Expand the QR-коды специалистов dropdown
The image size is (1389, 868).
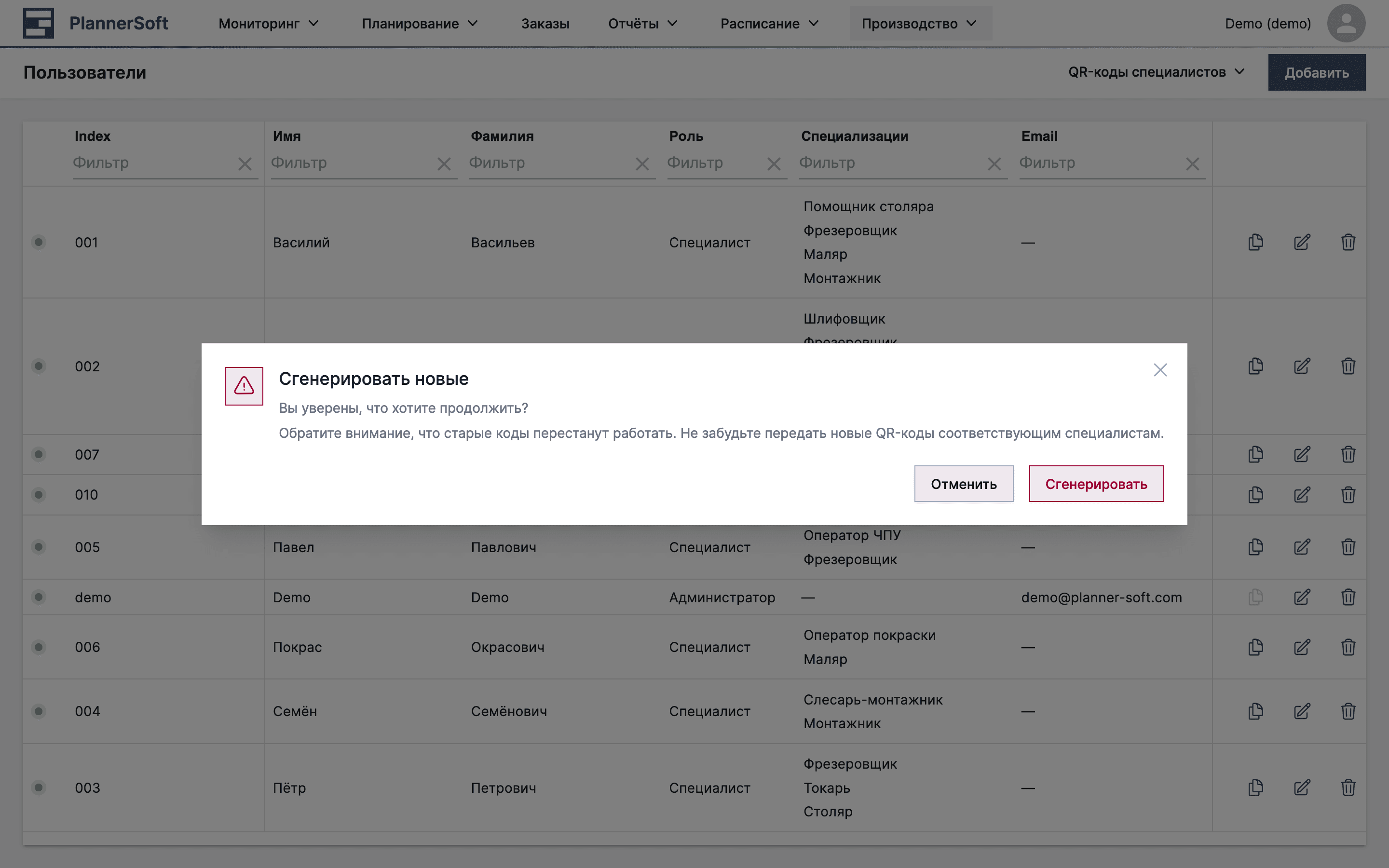(x=1156, y=72)
